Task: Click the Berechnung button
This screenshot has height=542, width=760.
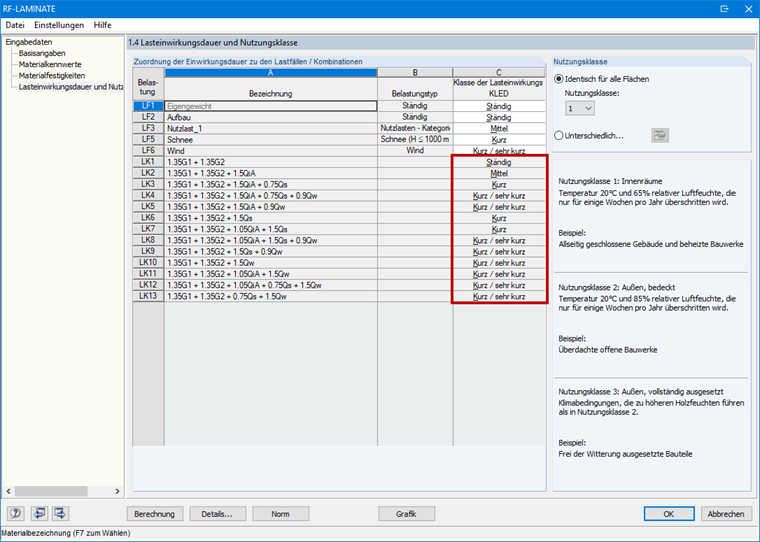Action: (155, 514)
